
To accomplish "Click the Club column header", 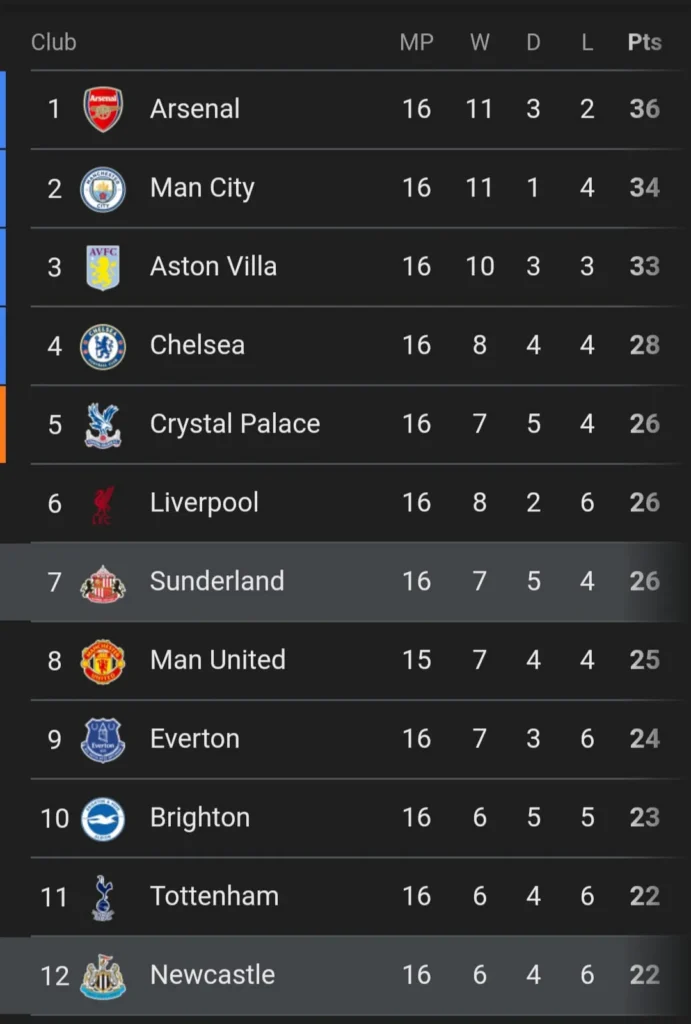I will click(53, 42).
